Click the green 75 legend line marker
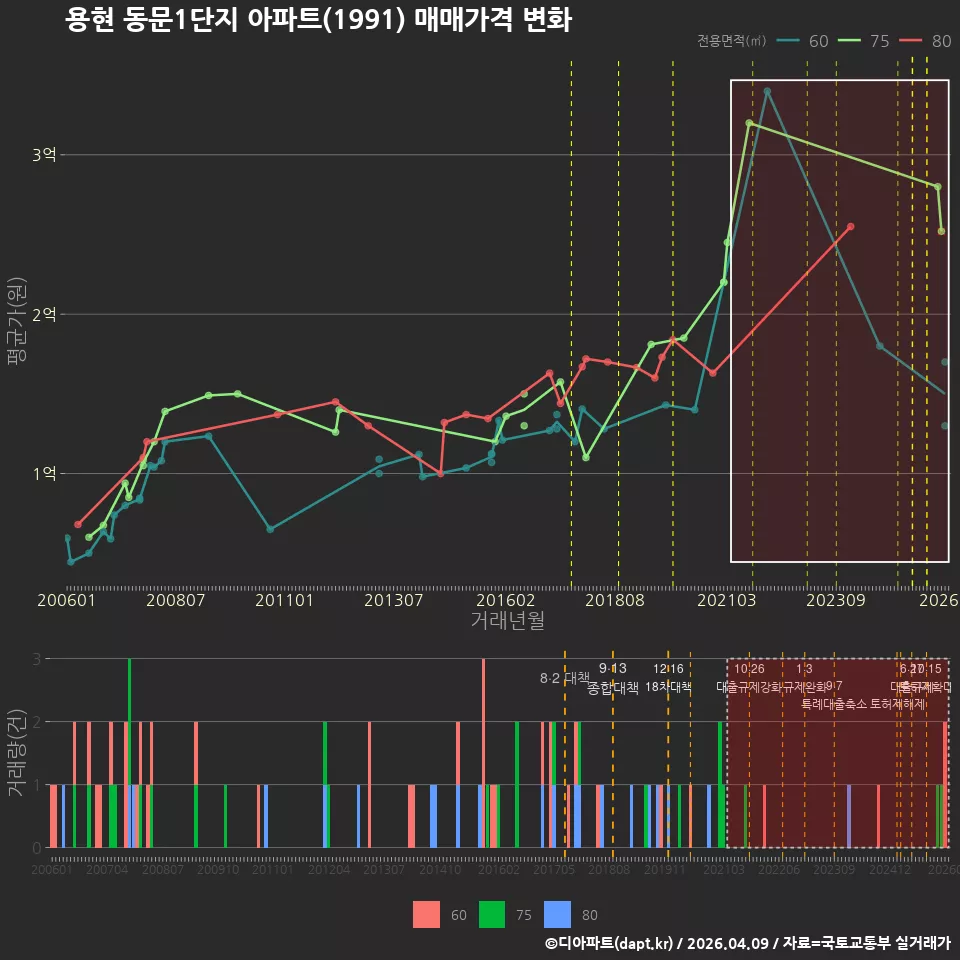Image resolution: width=960 pixels, height=960 pixels. click(x=849, y=41)
